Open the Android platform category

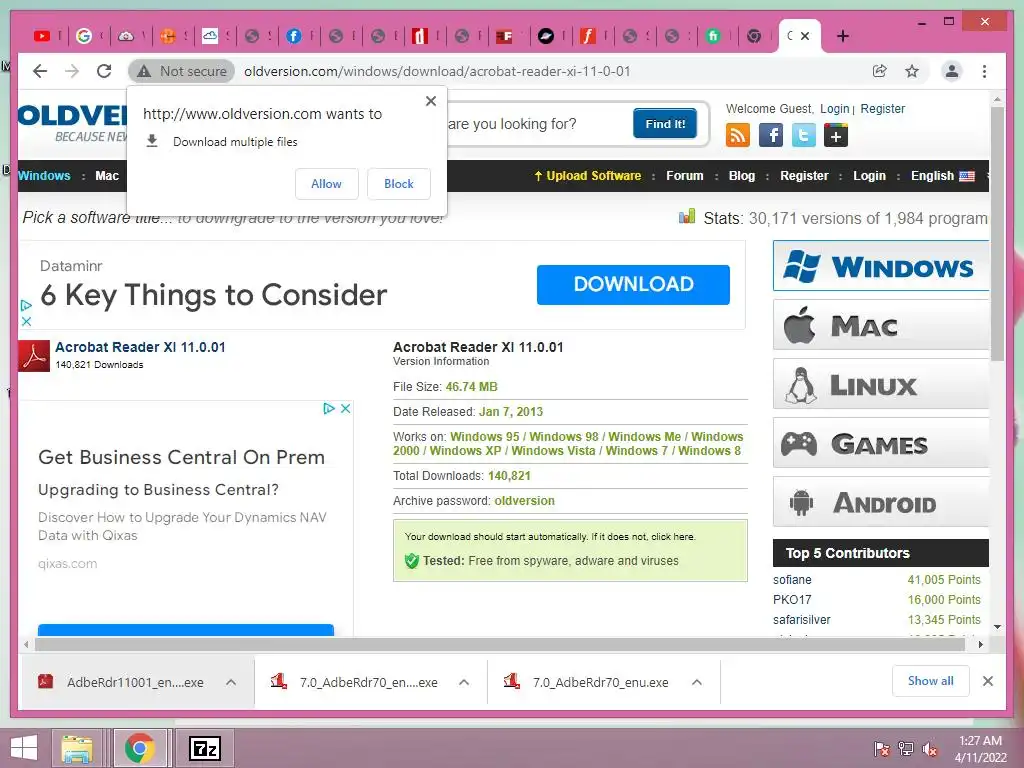click(881, 502)
